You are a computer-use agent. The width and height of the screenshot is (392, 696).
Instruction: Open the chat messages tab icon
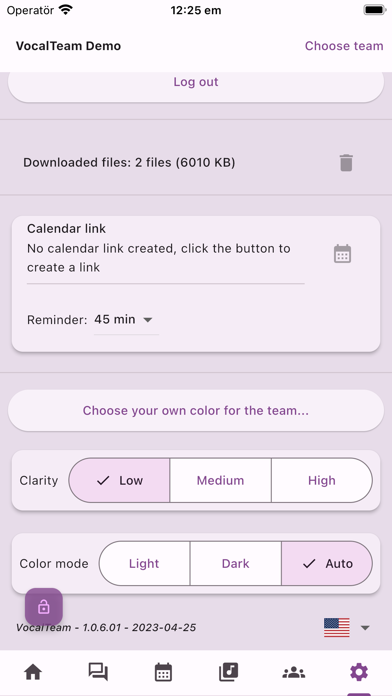(98, 672)
